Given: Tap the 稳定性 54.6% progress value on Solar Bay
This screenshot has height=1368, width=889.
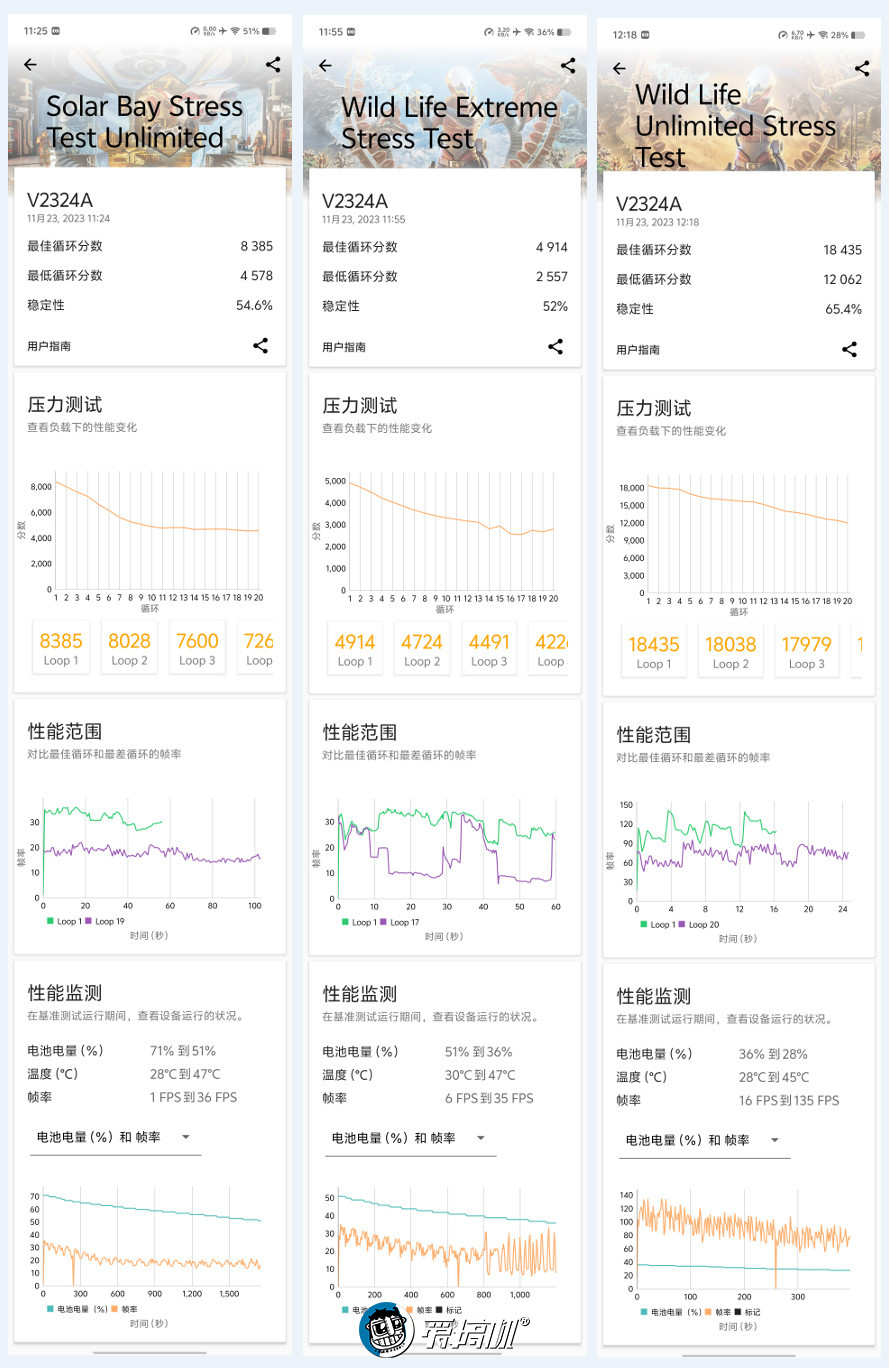Looking at the screenshot, I should 254,306.
